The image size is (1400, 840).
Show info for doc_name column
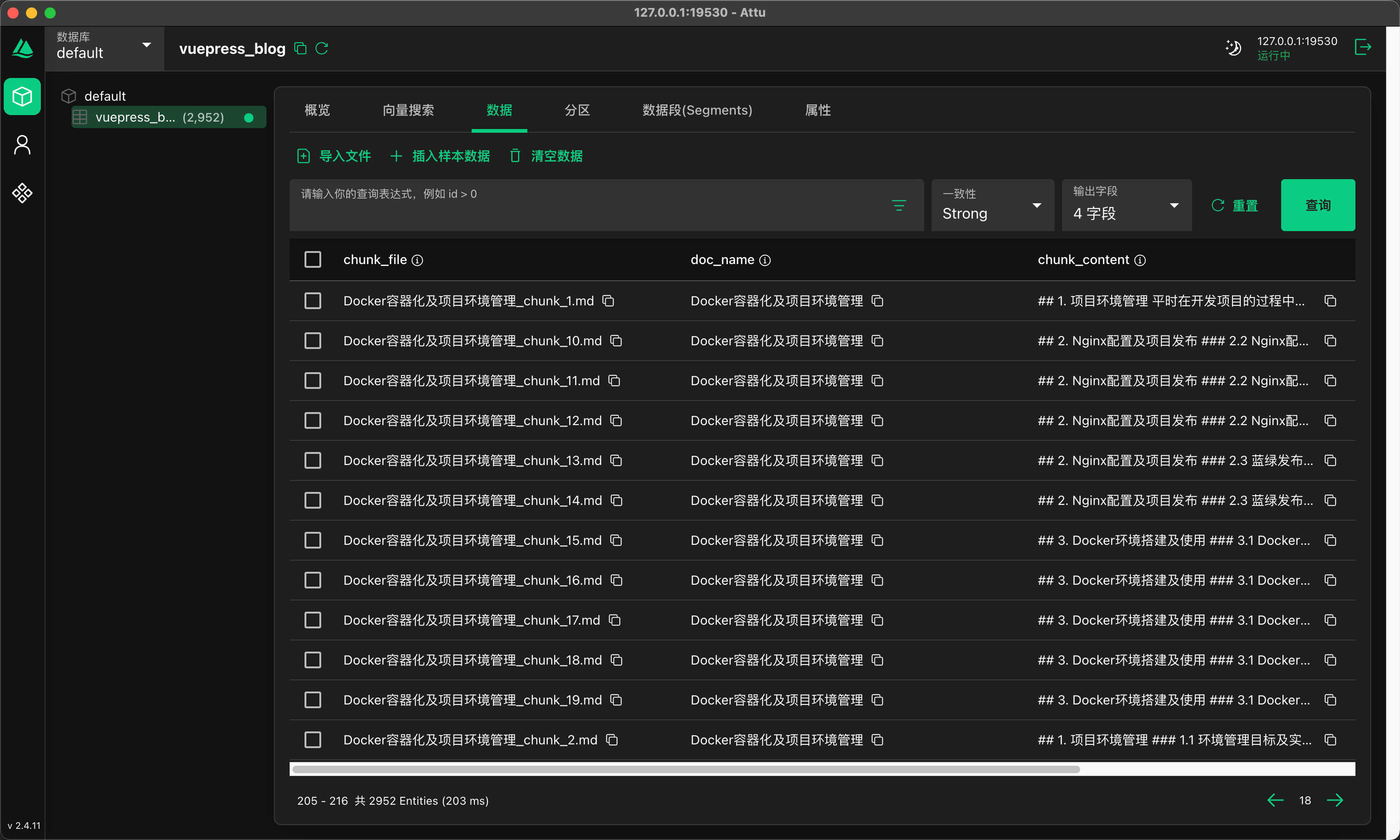765,260
